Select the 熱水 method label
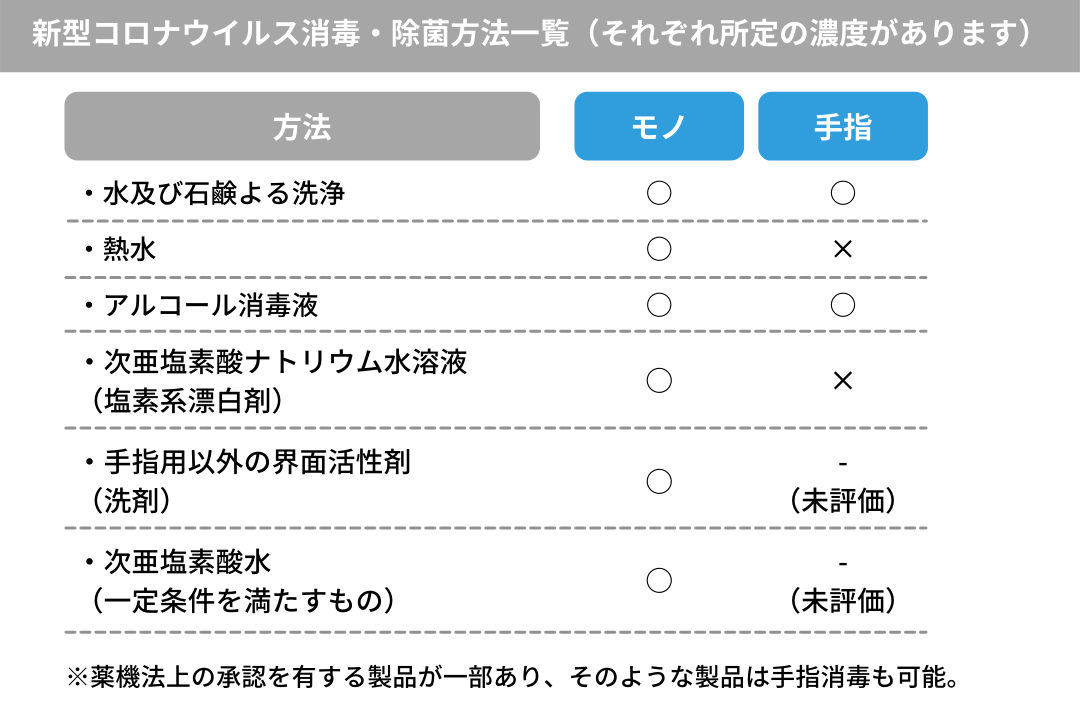Screen dimensions: 1080x720 pos(129,248)
